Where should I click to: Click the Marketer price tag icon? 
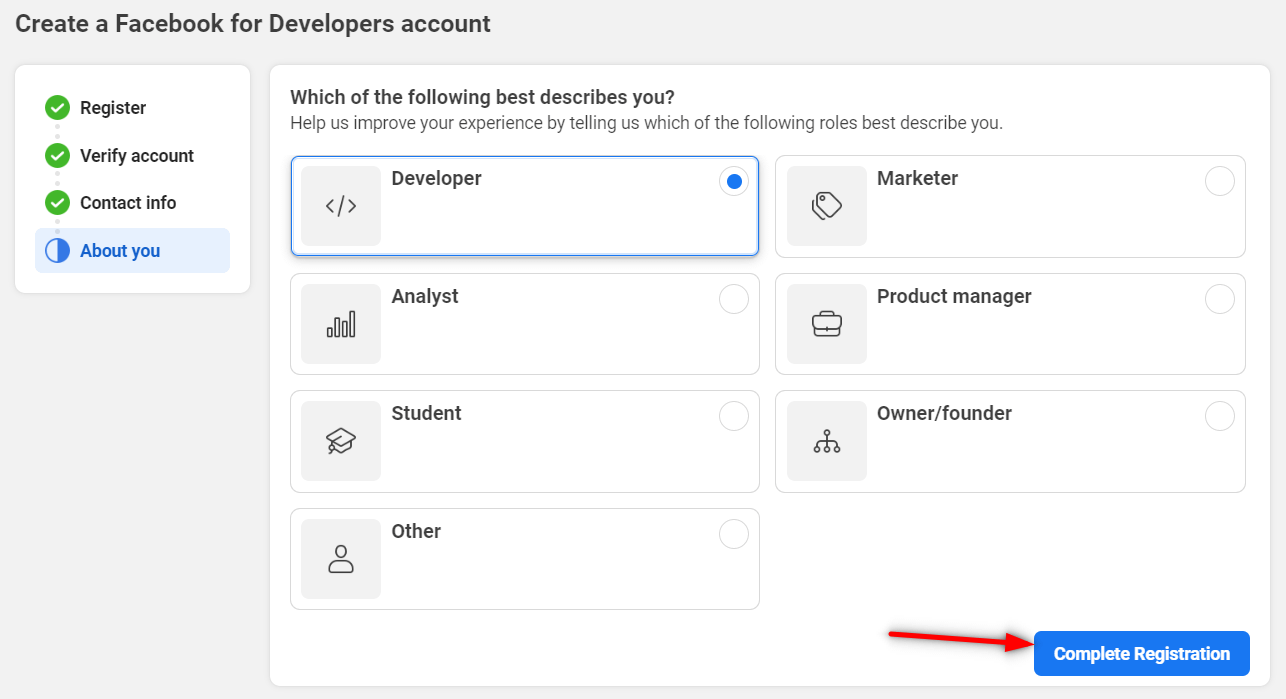pyautogui.click(x=827, y=206)
